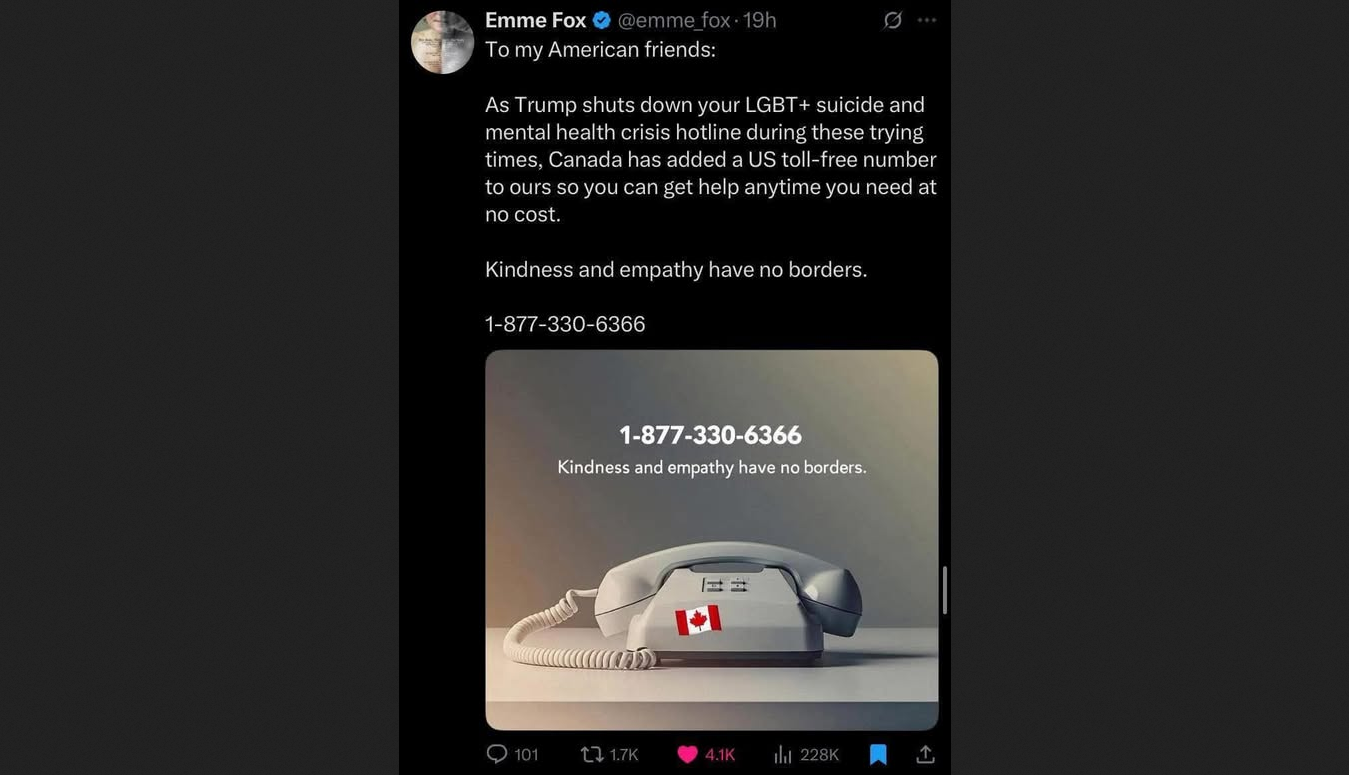
Task: Unlike the post via the pink heart
Action: coord(687,754)
